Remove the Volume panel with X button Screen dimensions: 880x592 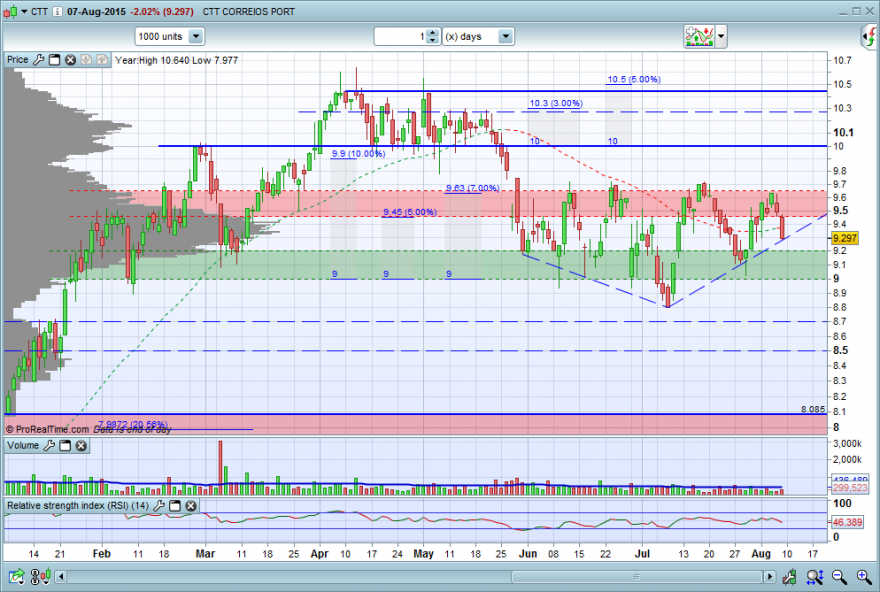tap(81, 446)
